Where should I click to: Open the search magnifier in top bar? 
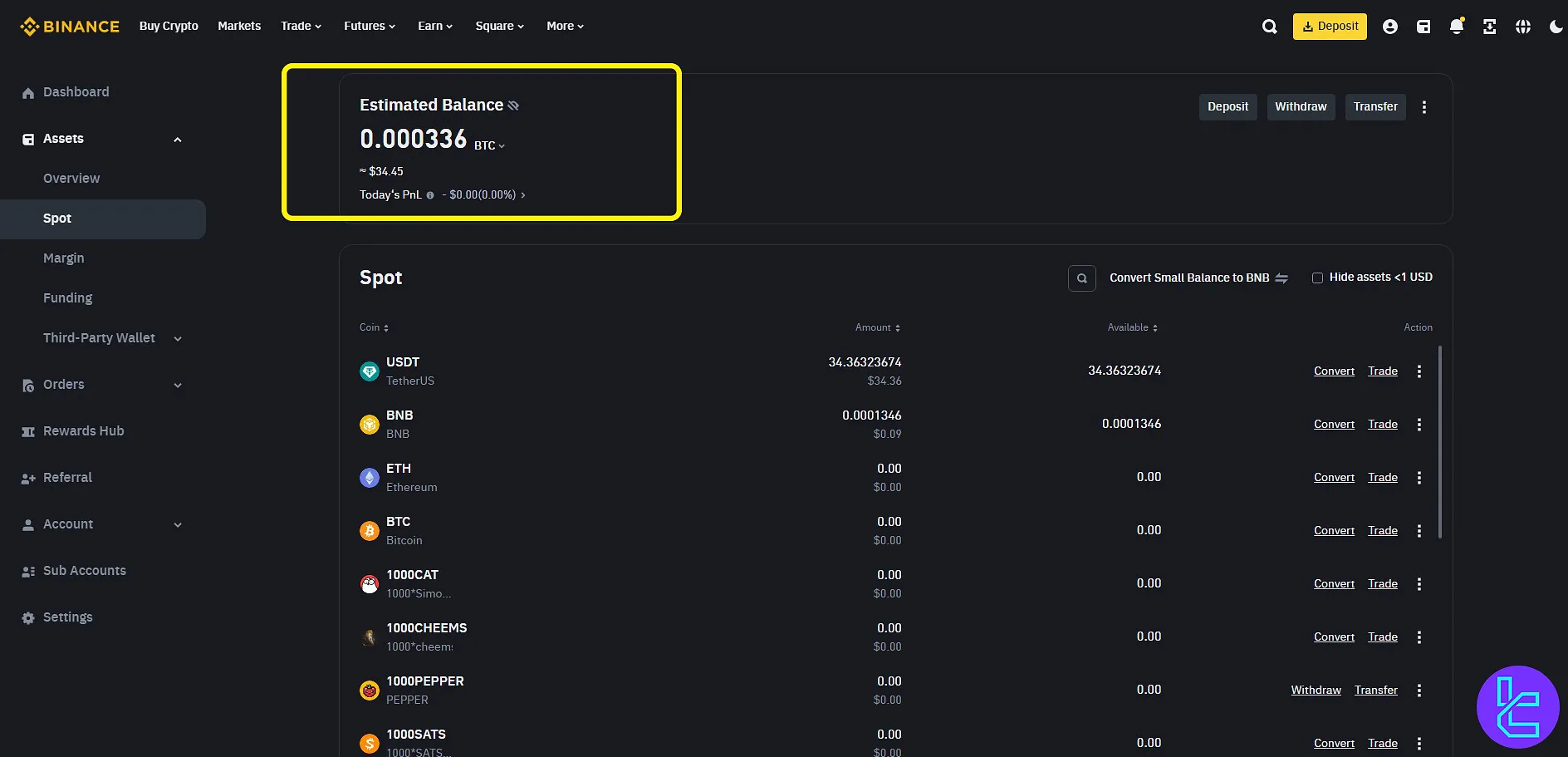pyautogui.click(x=1269, y=27)
